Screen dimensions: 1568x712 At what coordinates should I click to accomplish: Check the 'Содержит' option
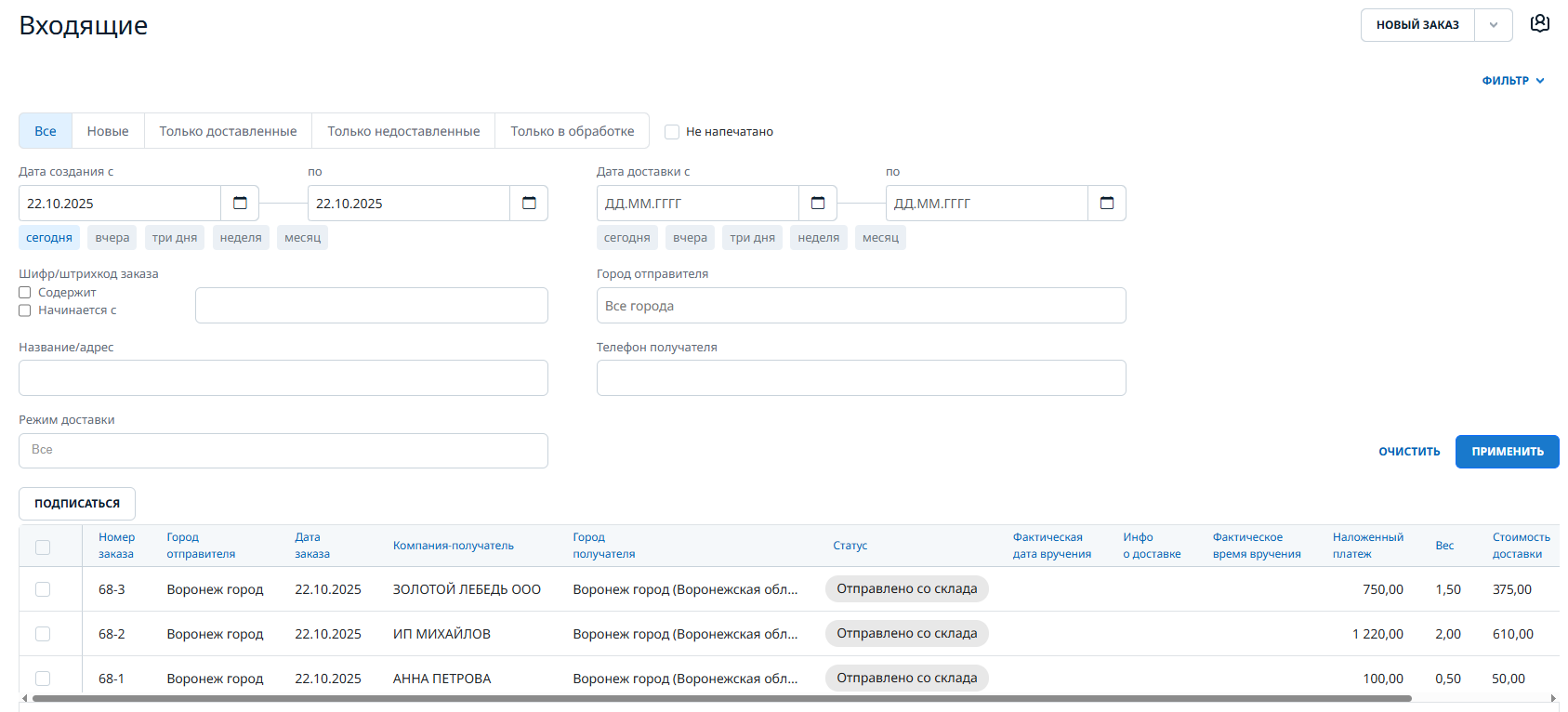click(x=25, y=293)
